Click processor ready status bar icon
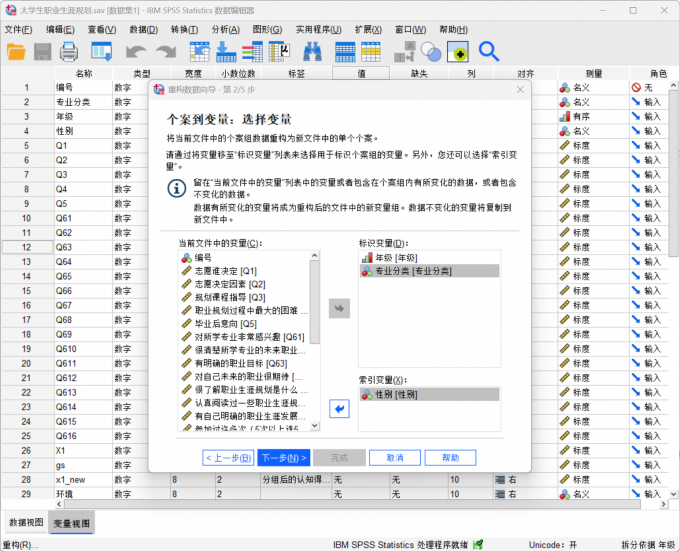 pyautogui.click(x=478, y=544)
